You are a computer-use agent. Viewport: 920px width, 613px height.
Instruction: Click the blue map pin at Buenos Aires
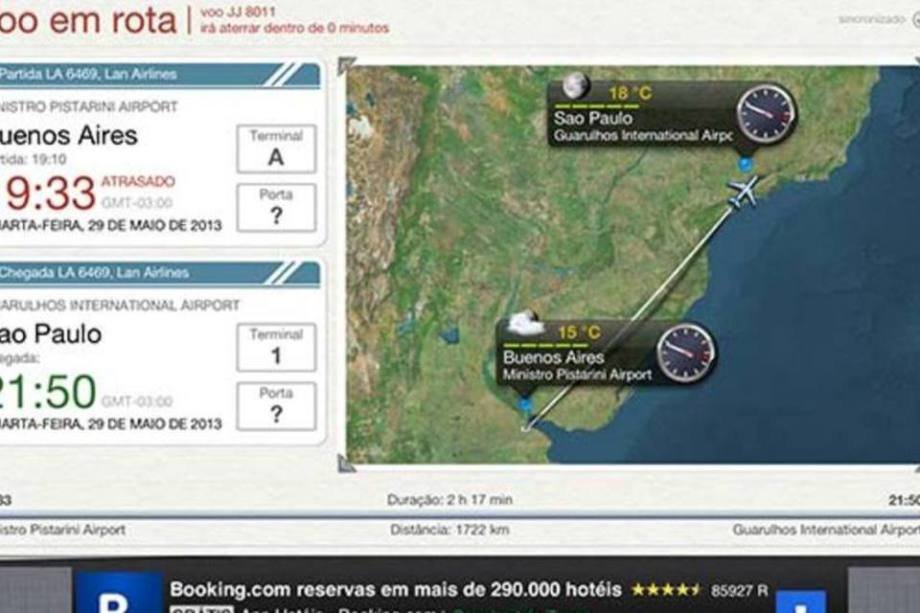click(525, 404)
